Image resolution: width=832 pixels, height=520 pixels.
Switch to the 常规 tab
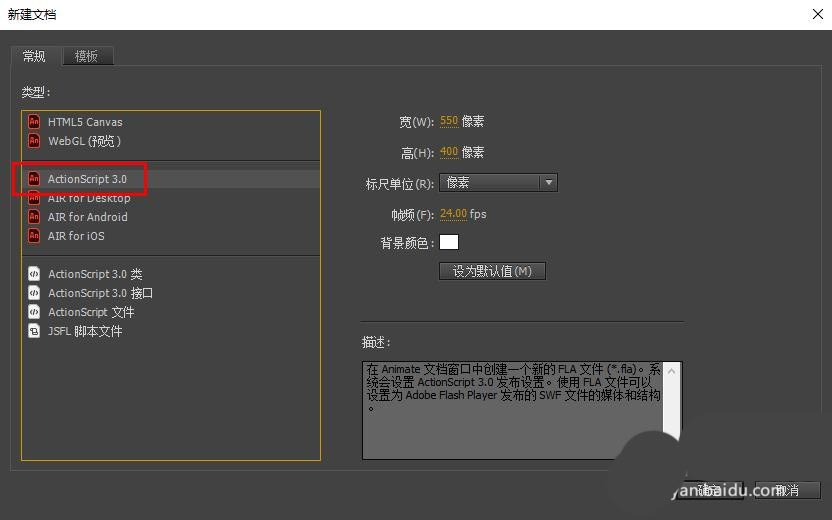34,56
